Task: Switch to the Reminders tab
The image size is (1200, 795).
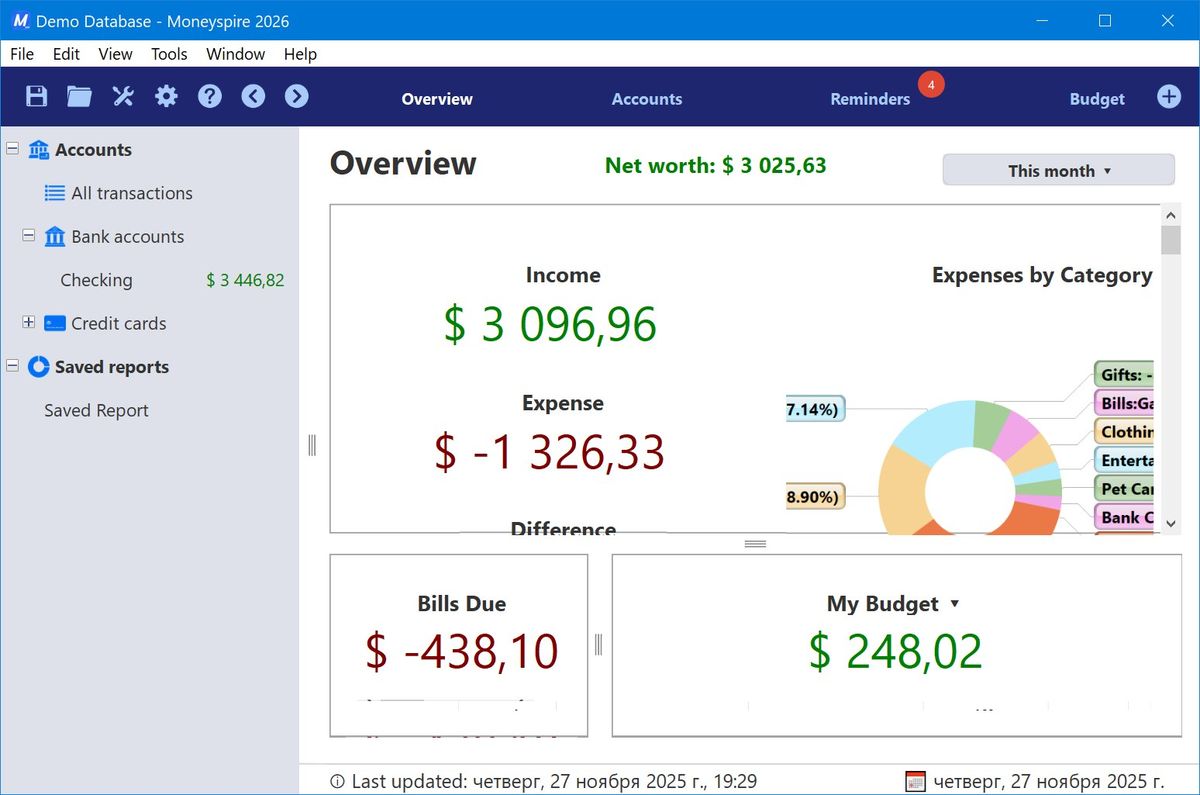Action: click(870, 99)
